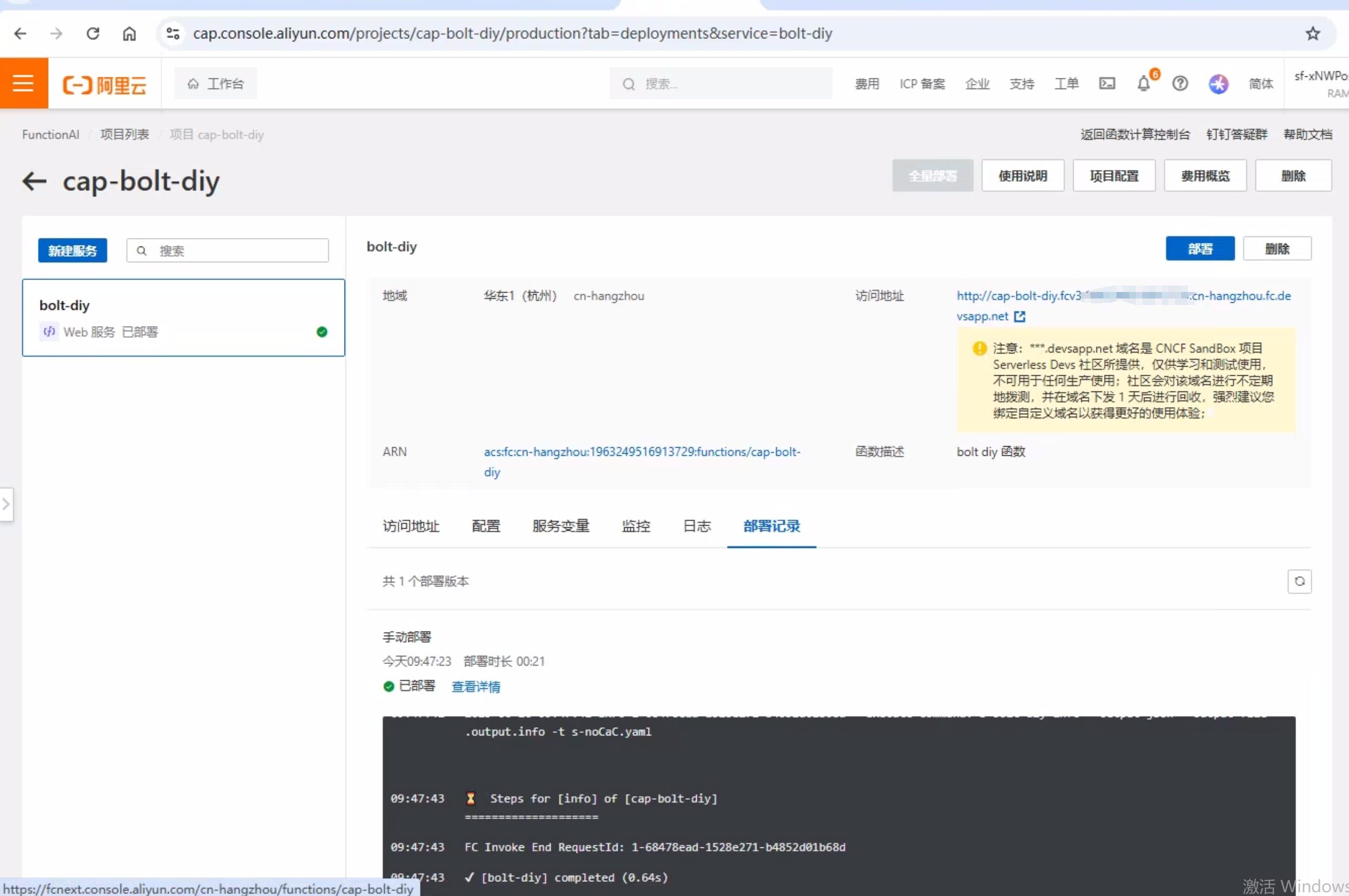Viewport: 1349px width, 896px height.
Task: Reload the page
Action: (x=92, y=33)
